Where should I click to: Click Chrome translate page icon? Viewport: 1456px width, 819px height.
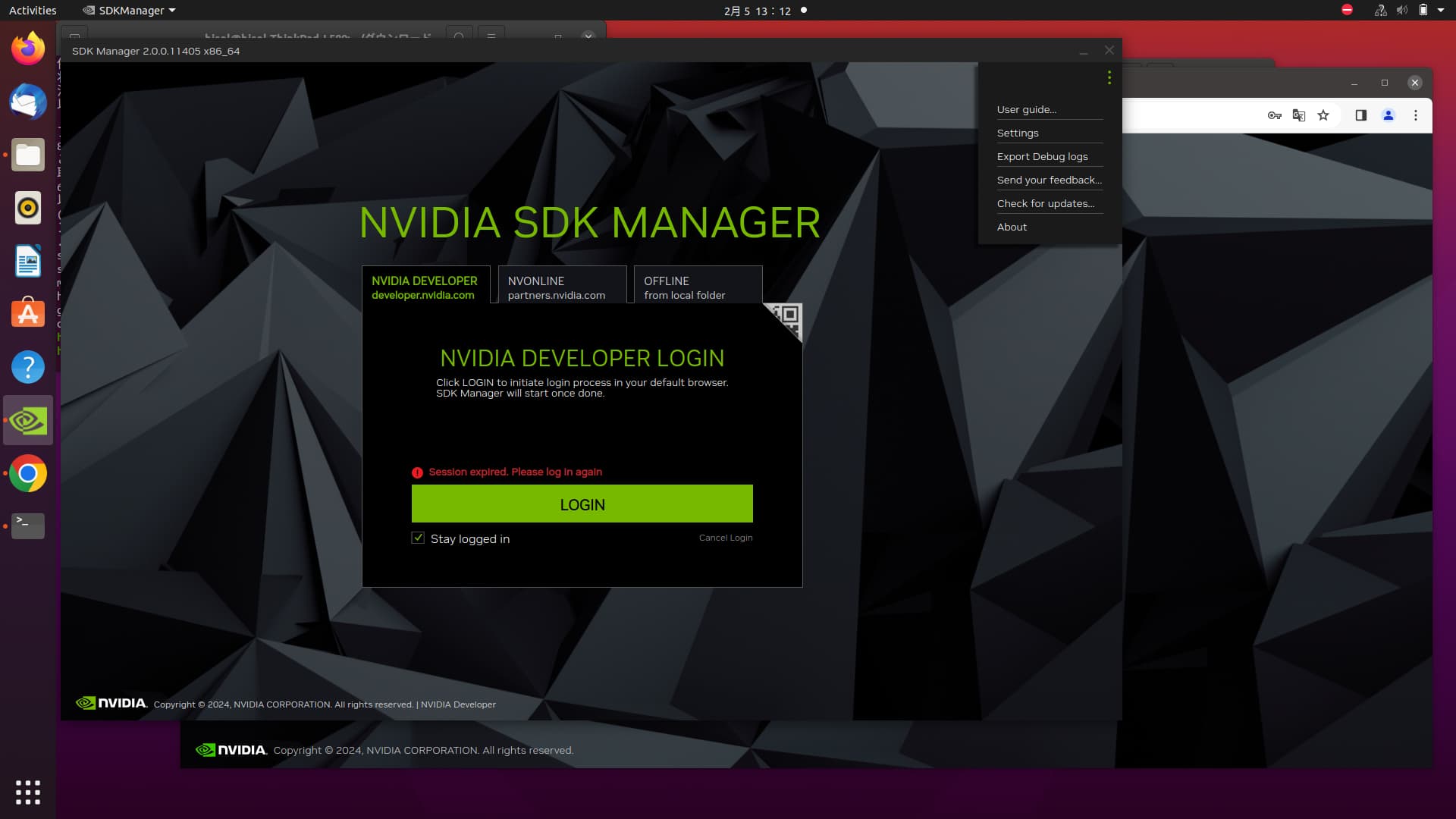tap(1299, 115)
